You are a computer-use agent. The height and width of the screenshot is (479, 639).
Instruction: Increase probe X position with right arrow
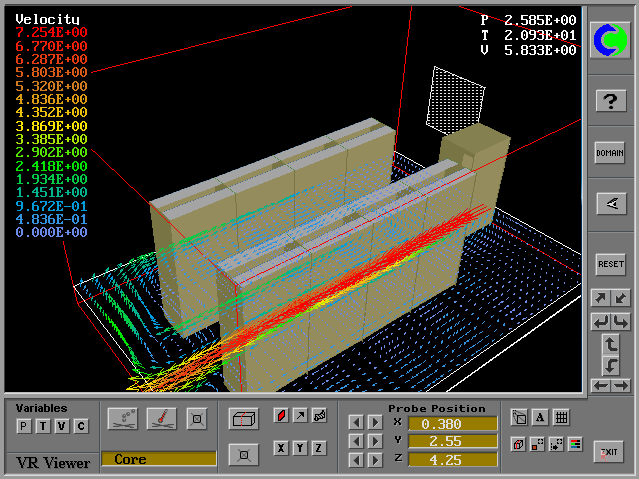tap(375, 423)
